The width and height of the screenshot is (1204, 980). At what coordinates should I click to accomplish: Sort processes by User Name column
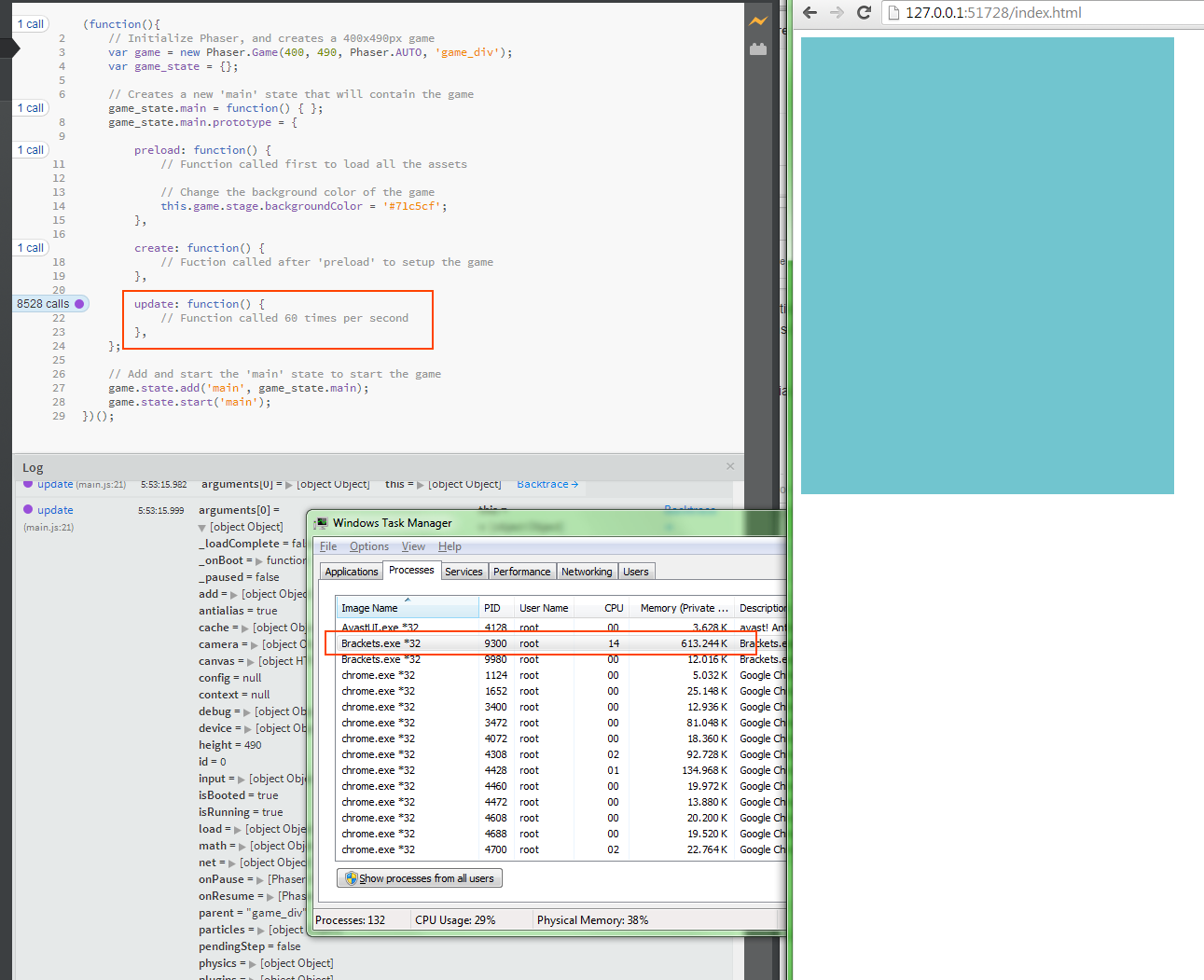544,608
